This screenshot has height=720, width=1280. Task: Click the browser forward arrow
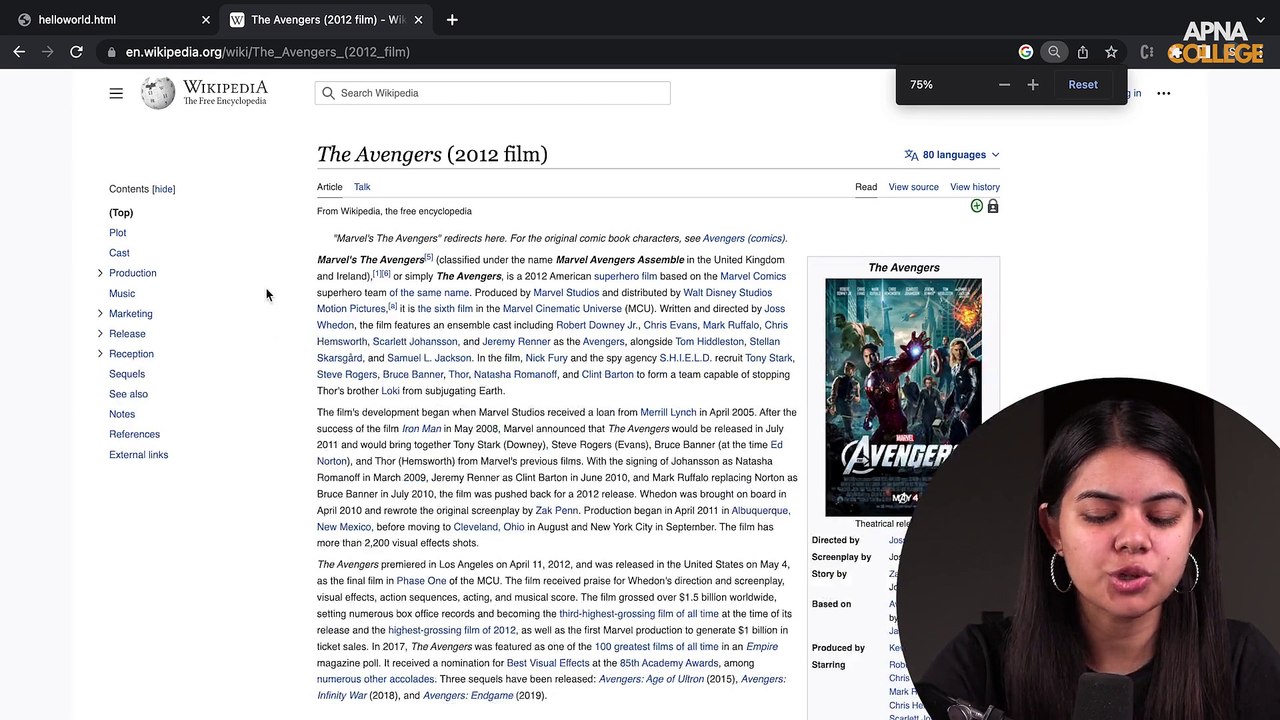(47, 52)
